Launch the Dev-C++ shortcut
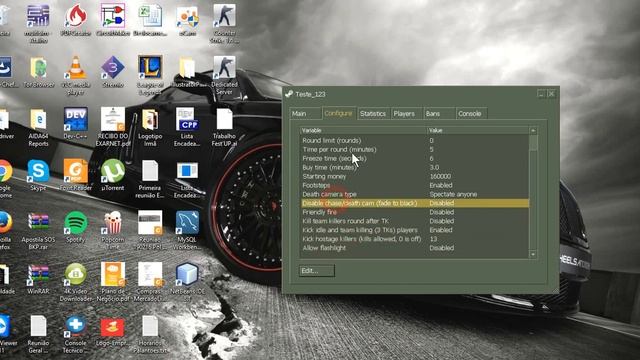 [x=76, y=123]
